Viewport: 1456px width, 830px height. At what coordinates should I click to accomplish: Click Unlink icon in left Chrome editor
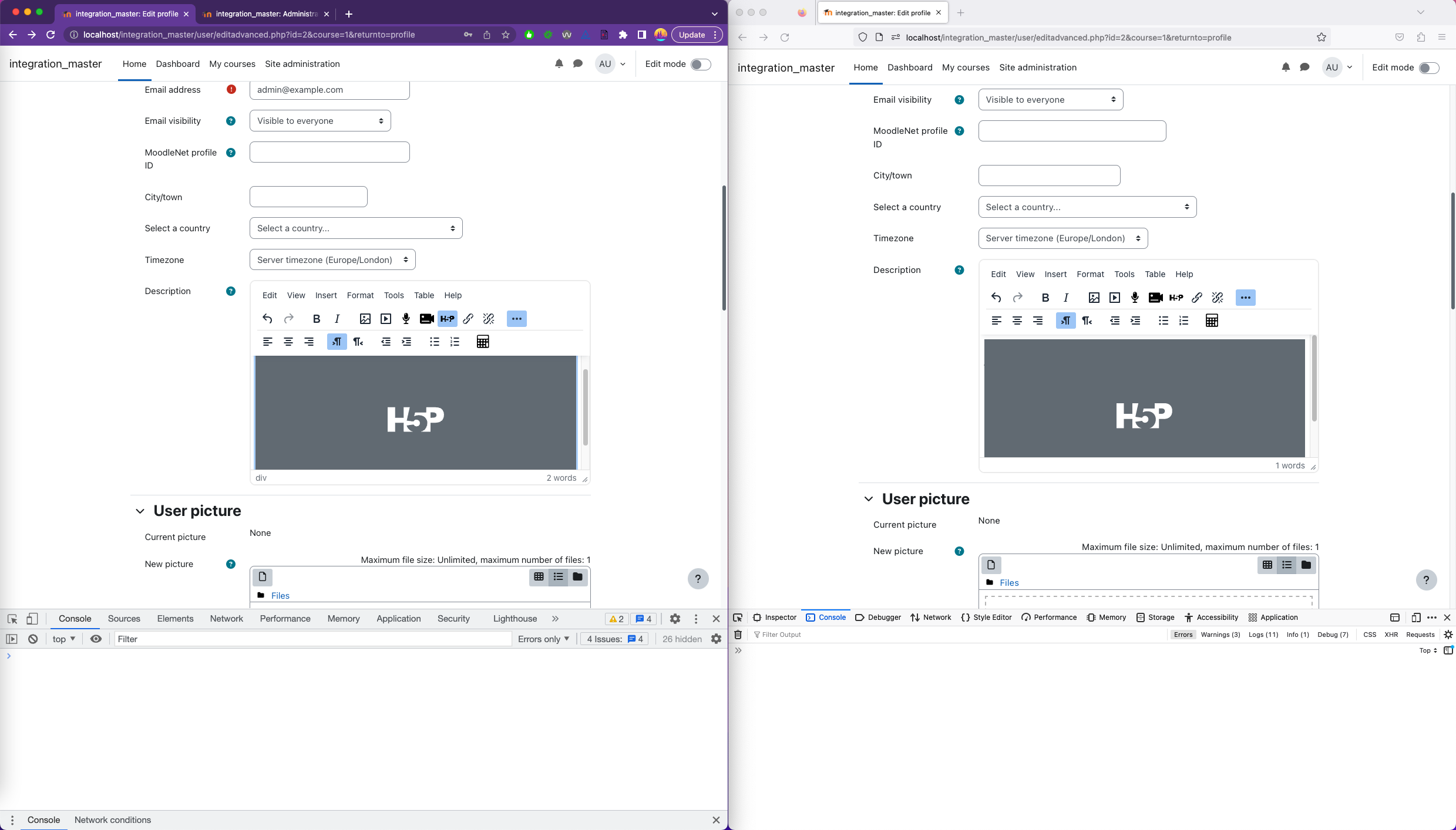pos(489,319)
